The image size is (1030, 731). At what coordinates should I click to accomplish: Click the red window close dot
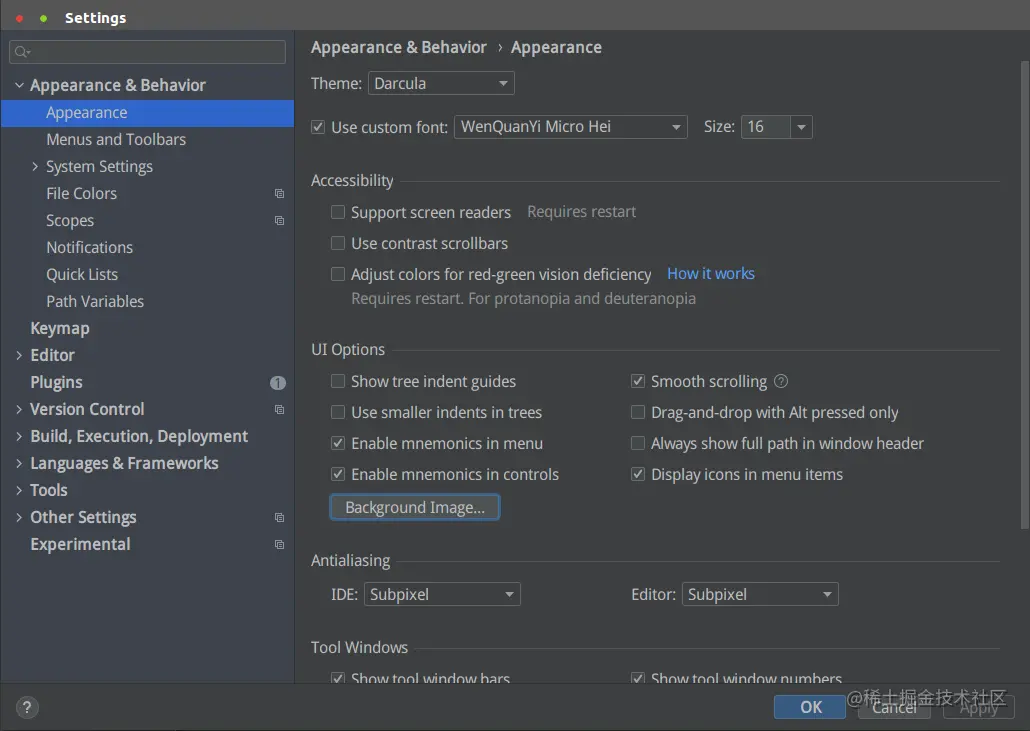point(19,18)
